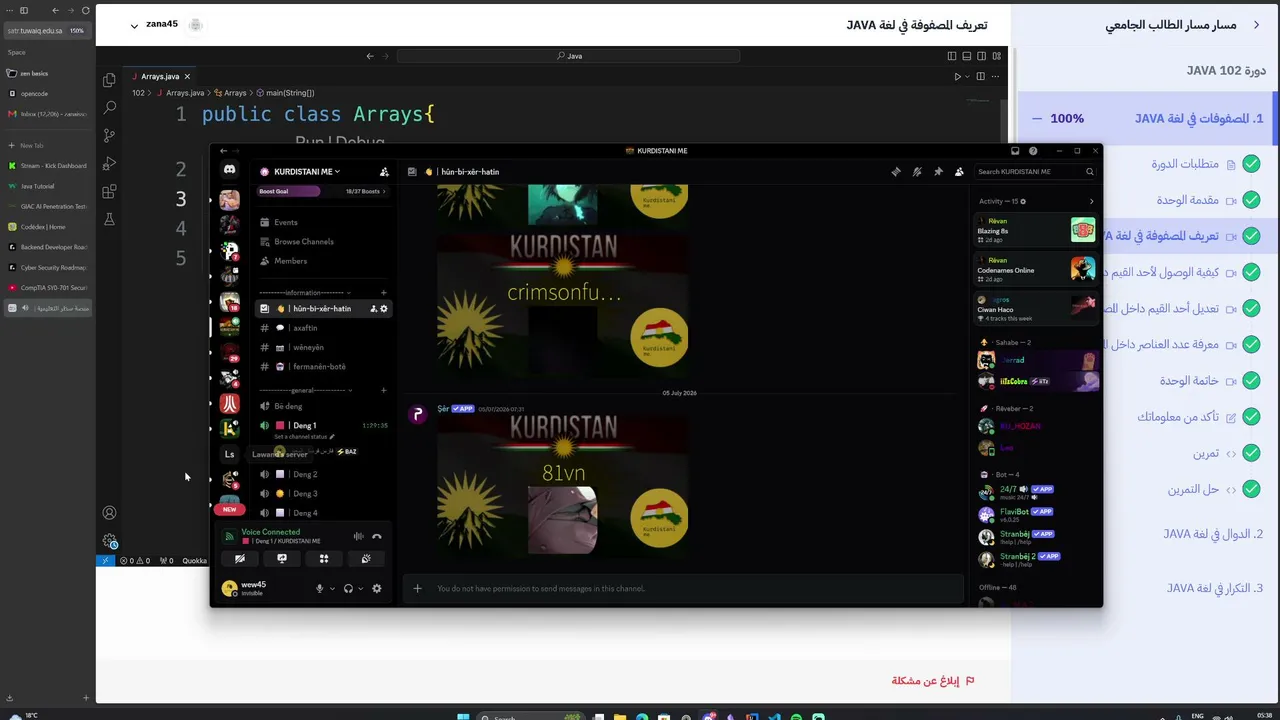Open Events in Discord server sidebar

click(285, 222)
